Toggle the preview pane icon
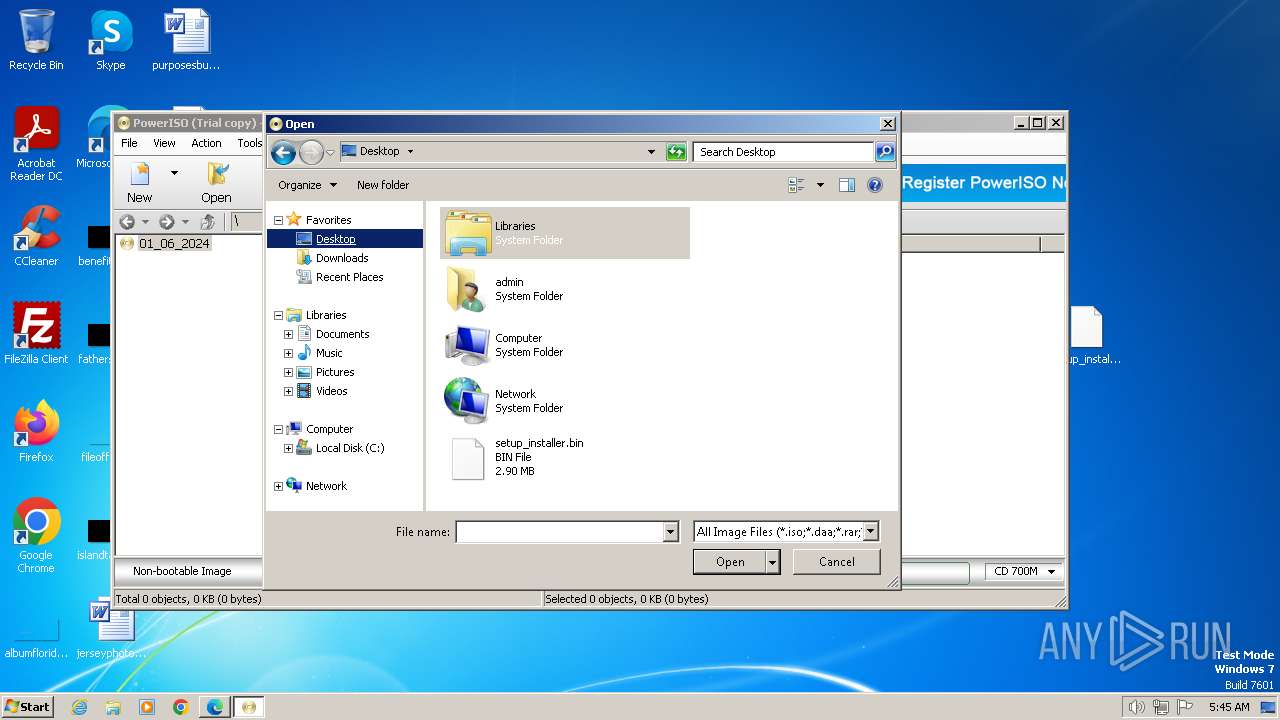The image size is (1280, 720). point(847,185)
